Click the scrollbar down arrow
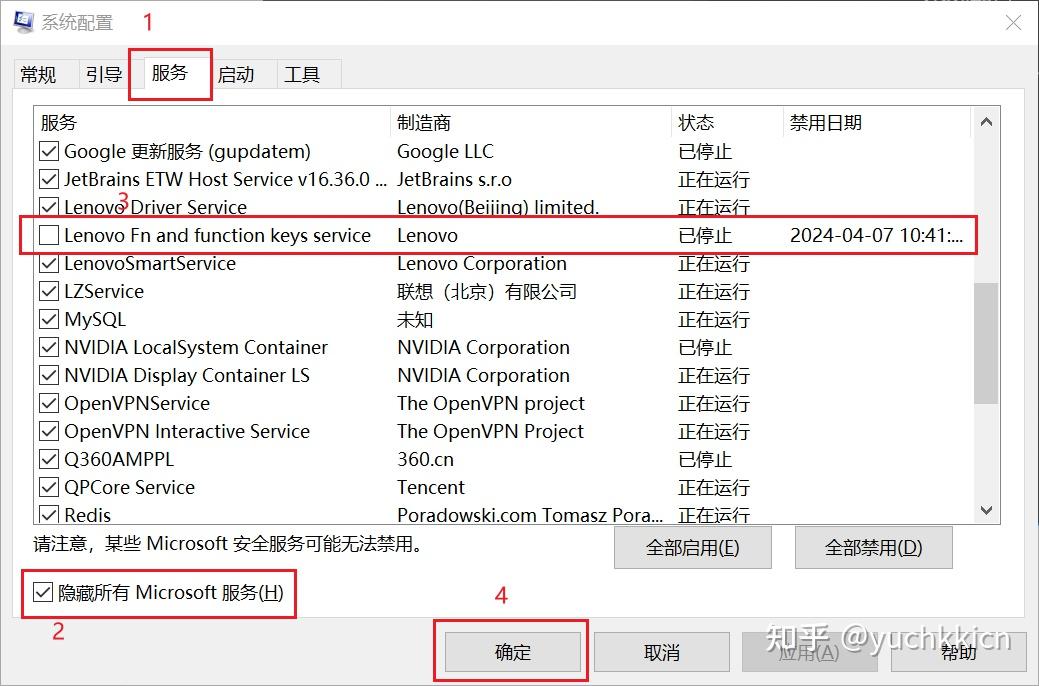The height and width of the screenshot is (686, 1039). (986, 510)
